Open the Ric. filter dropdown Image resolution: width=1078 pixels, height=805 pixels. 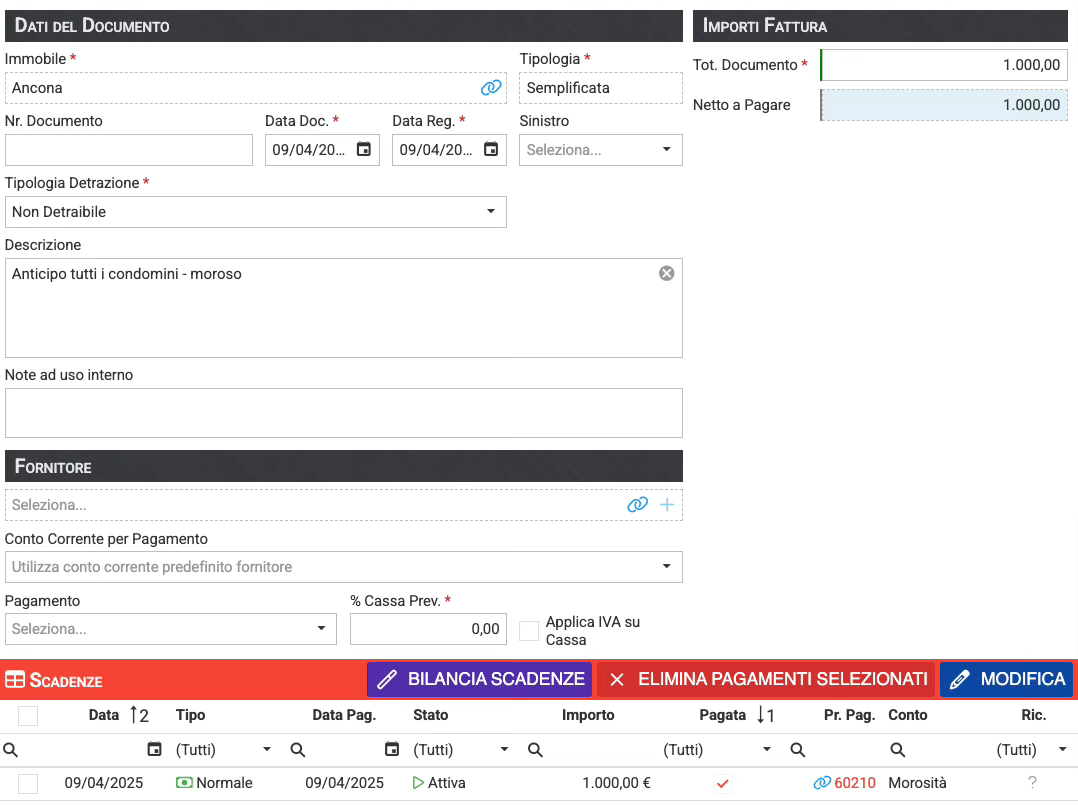pos(1062,749)
